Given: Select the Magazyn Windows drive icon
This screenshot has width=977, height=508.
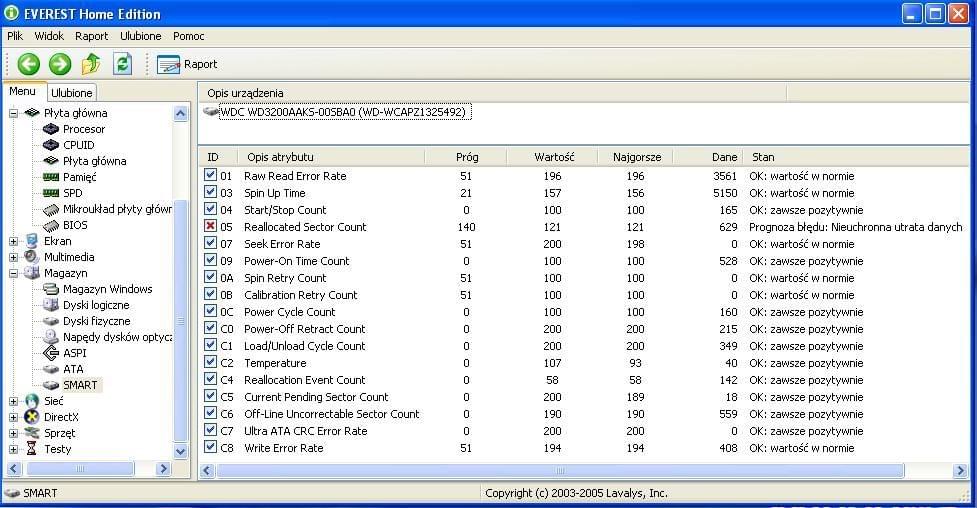Looking at the screenshot, I should (x=50, y=289).
